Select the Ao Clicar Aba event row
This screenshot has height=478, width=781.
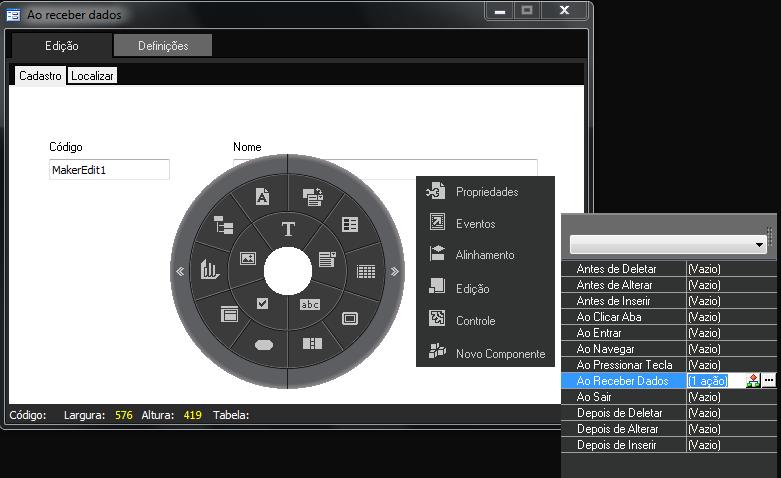click(622, 317)
